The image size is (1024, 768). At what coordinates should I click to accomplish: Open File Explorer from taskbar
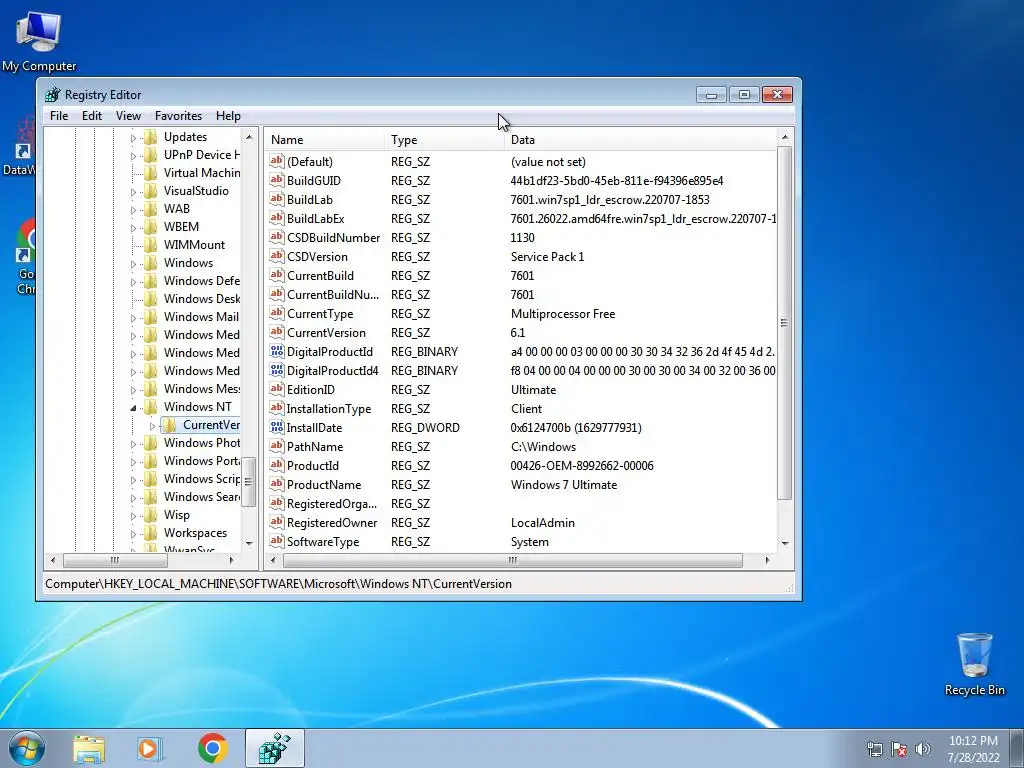[x=89, y=748]
